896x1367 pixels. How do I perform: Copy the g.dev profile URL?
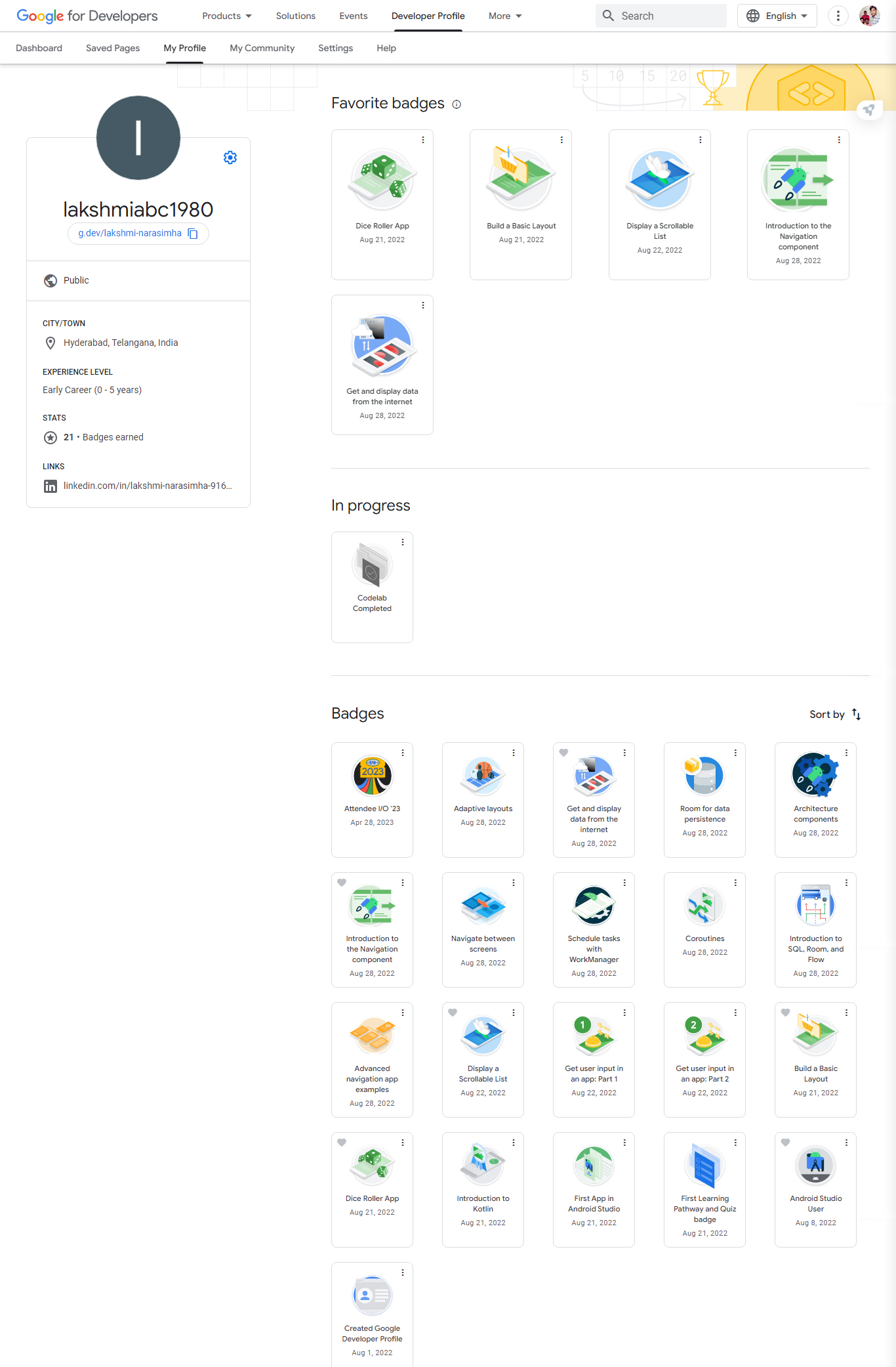(x=193, y=234)
